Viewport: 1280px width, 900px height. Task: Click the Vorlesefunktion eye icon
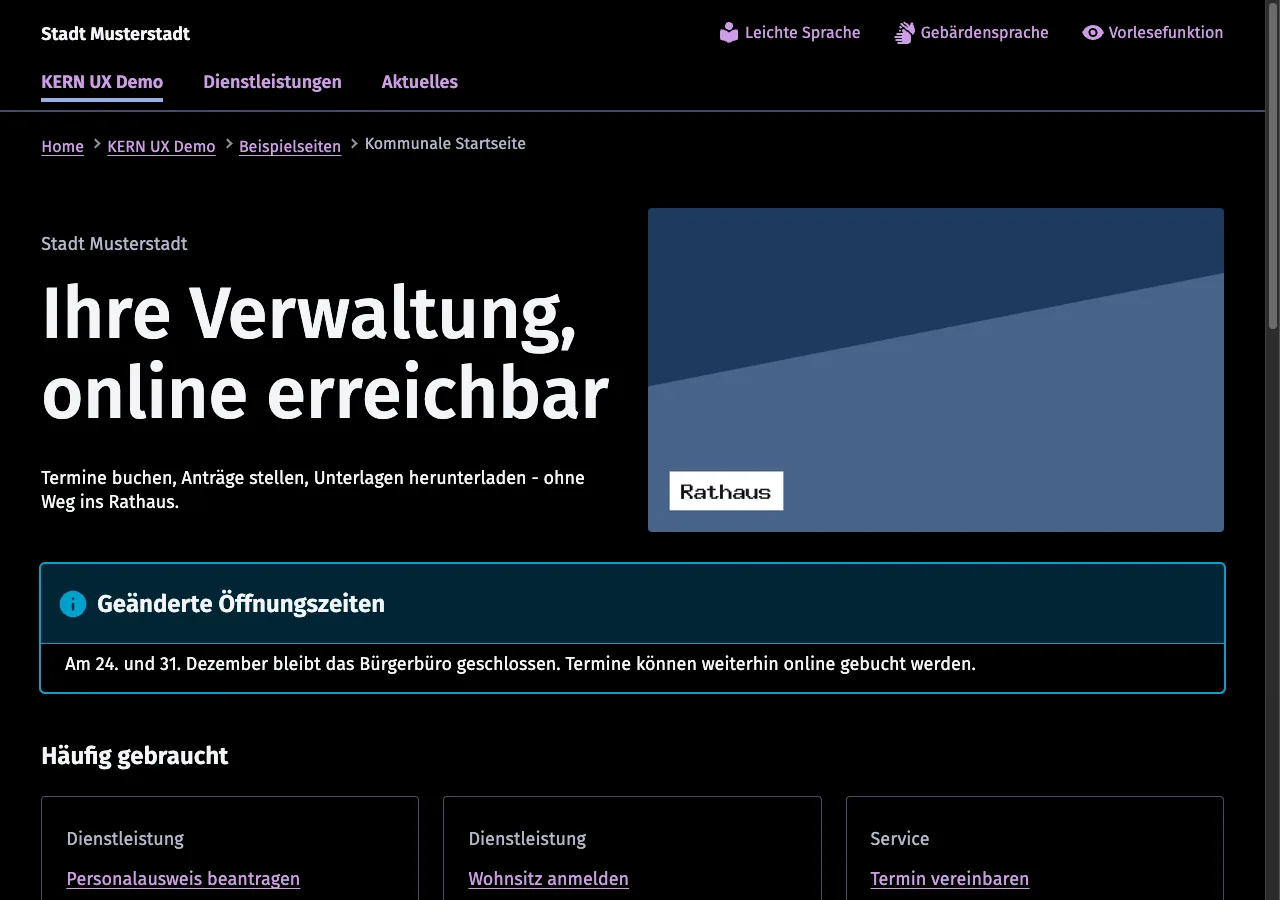coord(1093,33)
